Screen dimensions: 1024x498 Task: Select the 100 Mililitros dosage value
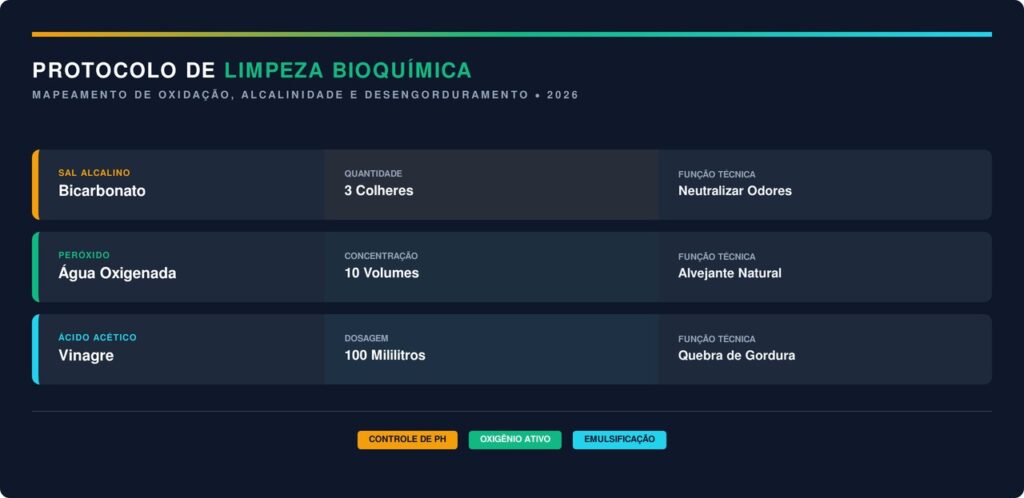click(x=385, y=355)
